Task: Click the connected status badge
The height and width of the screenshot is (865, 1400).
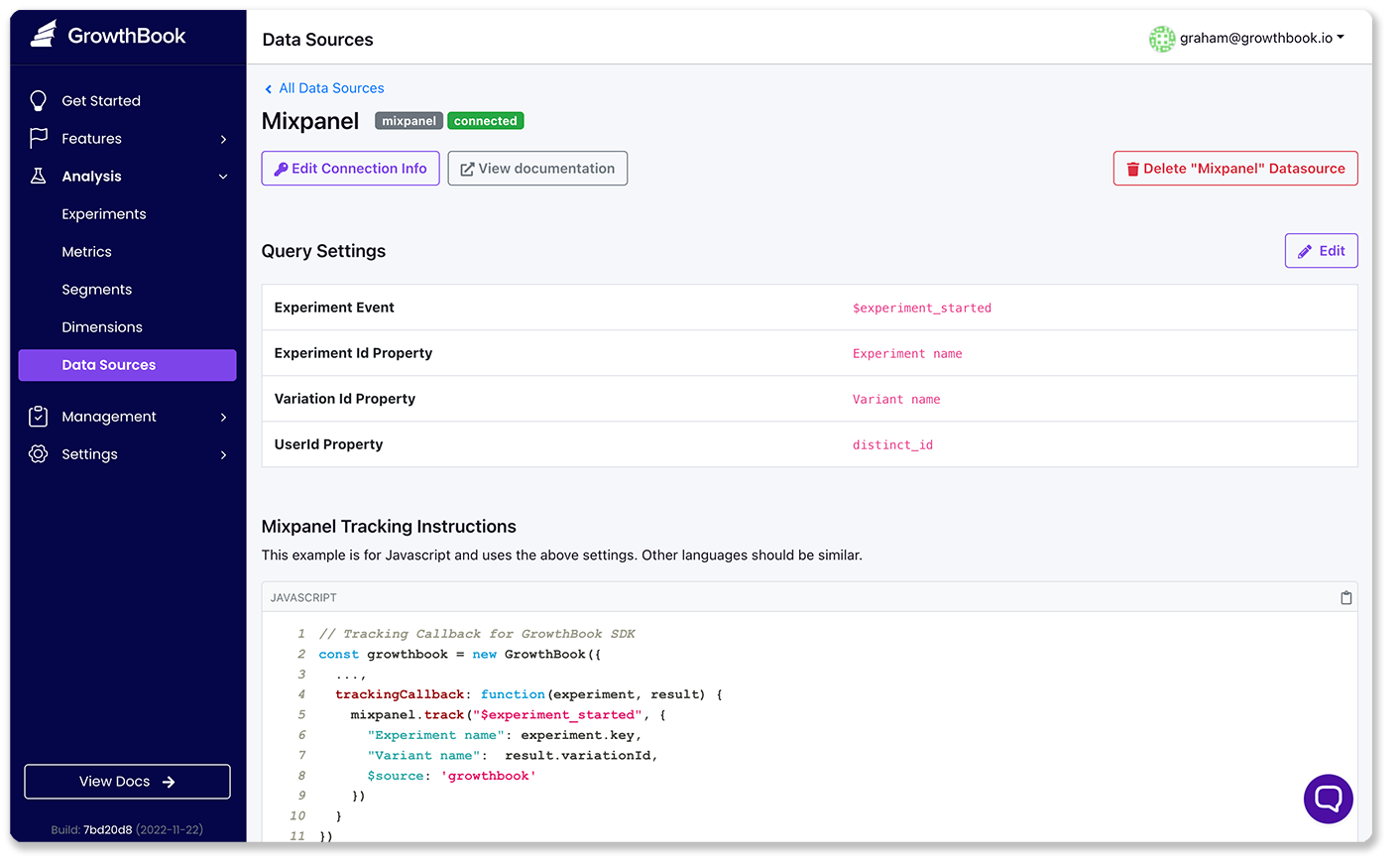Action: point(486,121)
